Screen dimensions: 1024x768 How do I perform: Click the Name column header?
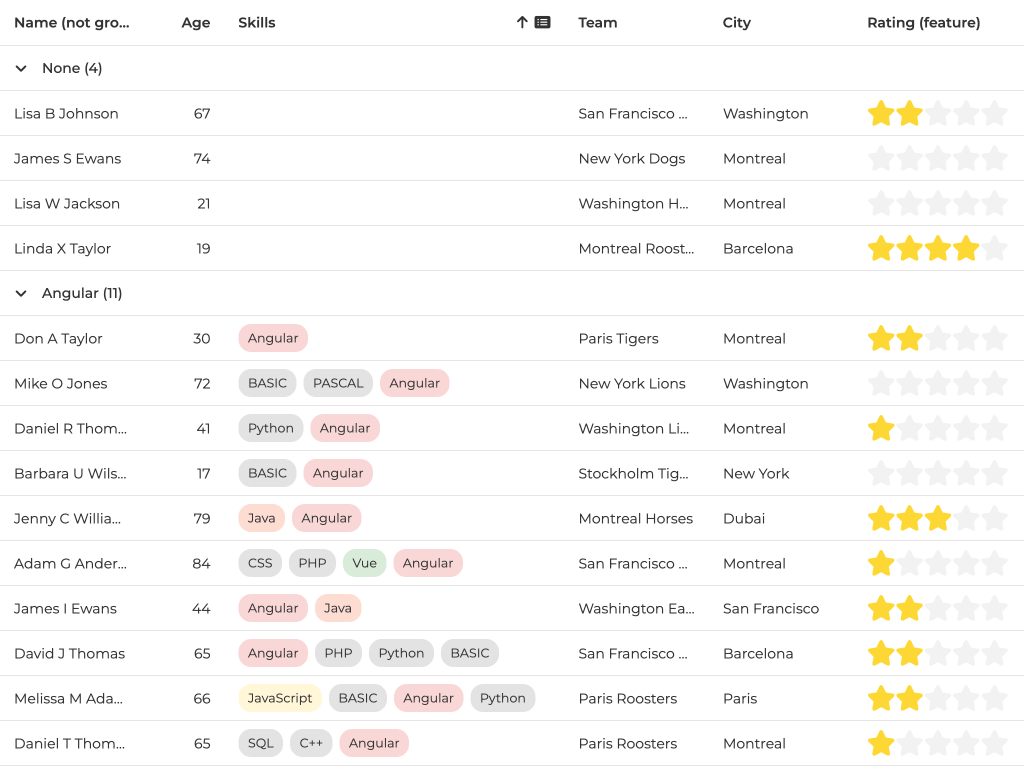point(71,22)
